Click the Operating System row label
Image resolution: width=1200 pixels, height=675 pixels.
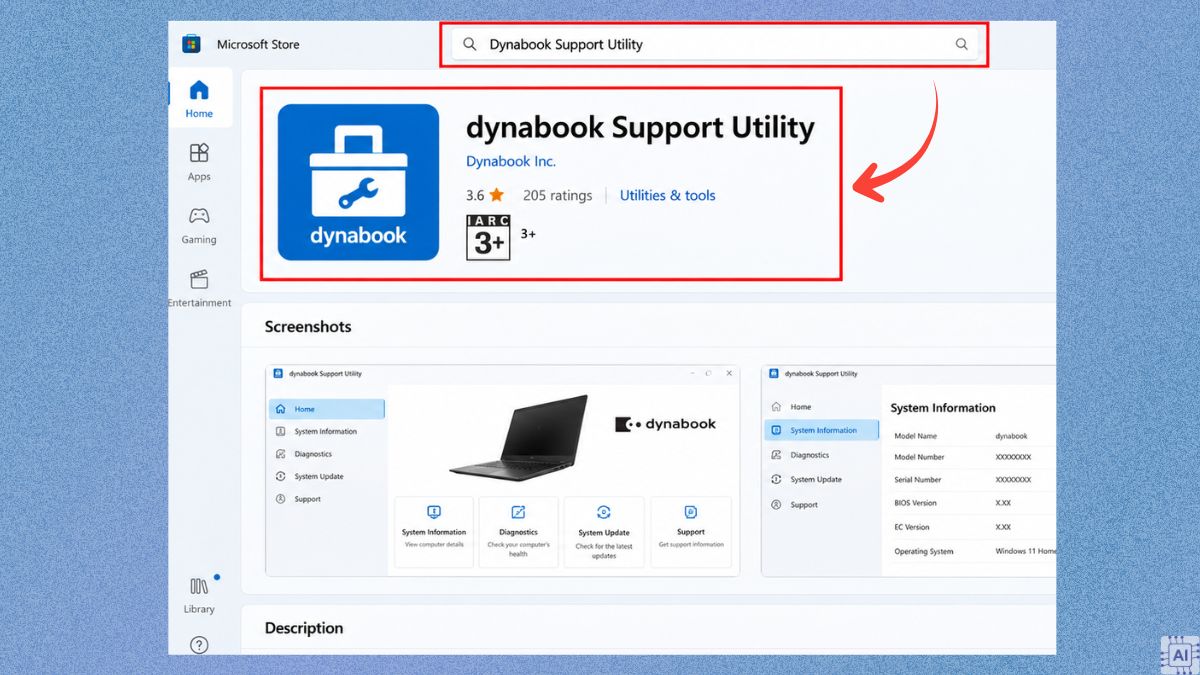(x=924, y=551)
